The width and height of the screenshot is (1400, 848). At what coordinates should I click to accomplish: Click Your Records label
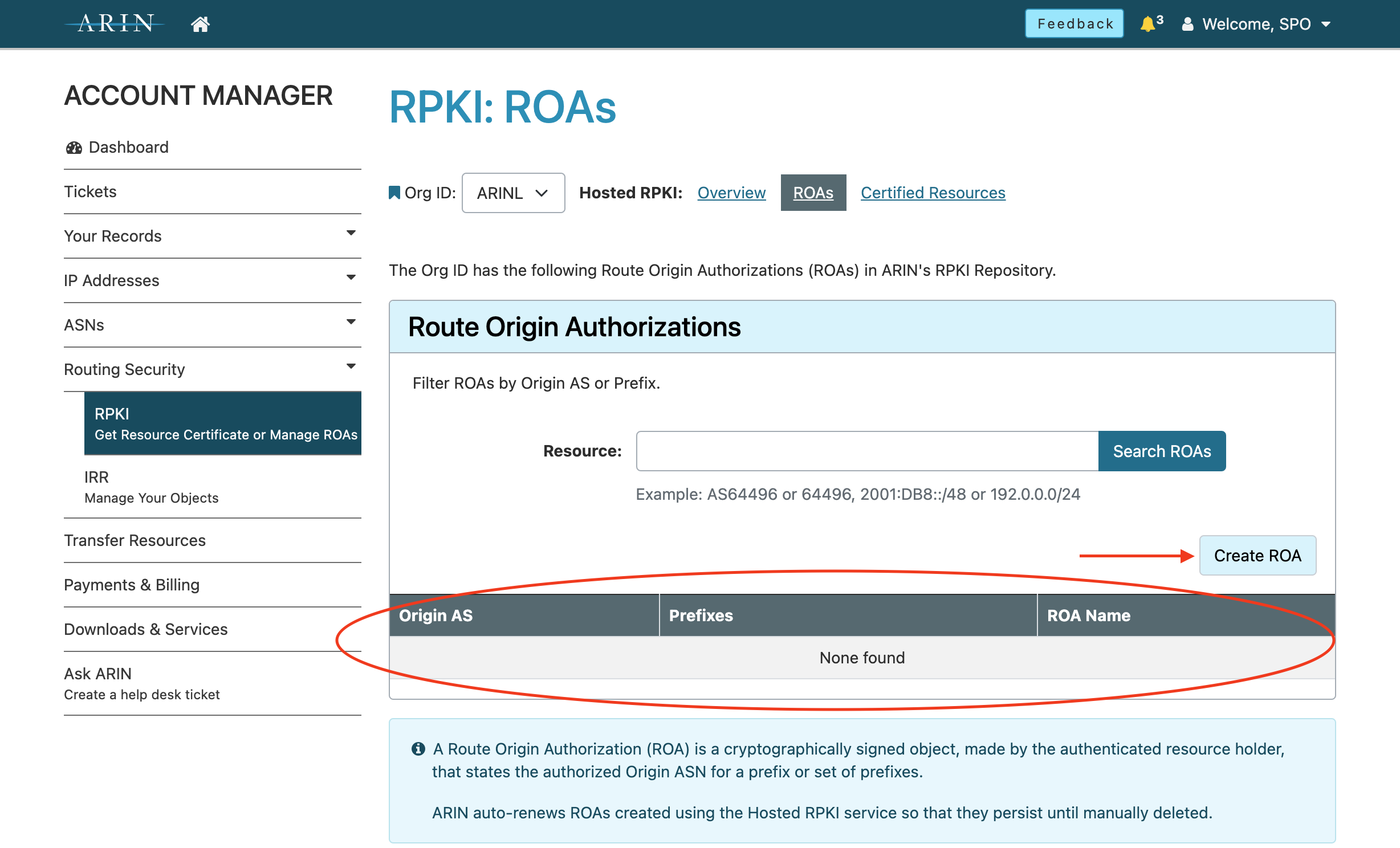(113, 236)
